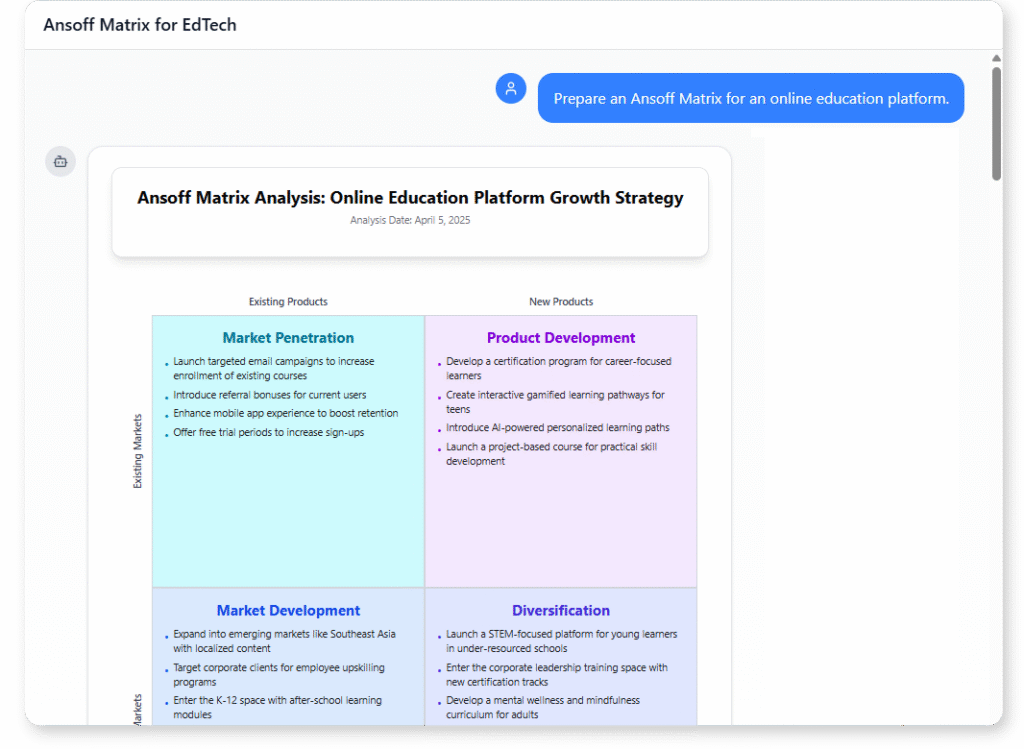
Task: Click the referral bonuses bullet point
Action: (271, 394)
